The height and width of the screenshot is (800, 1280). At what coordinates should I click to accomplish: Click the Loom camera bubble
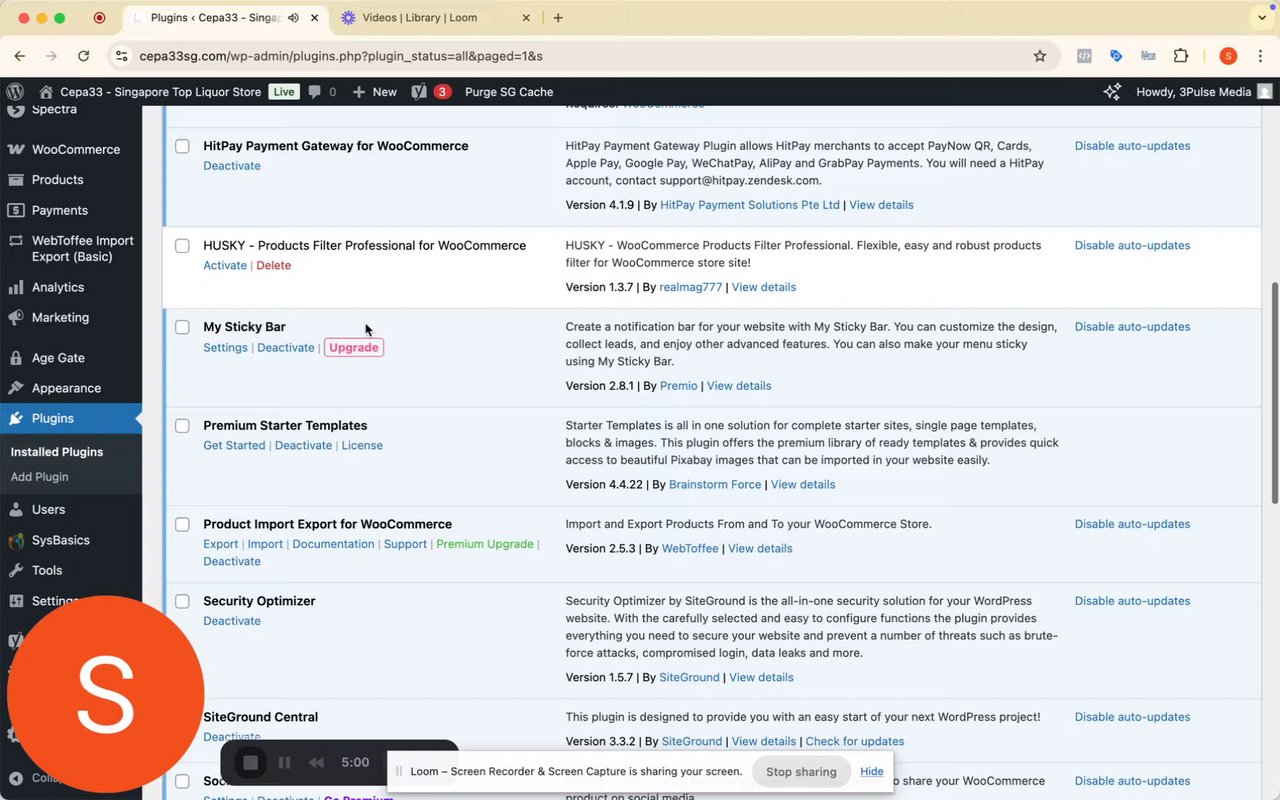tap(105, 695)
